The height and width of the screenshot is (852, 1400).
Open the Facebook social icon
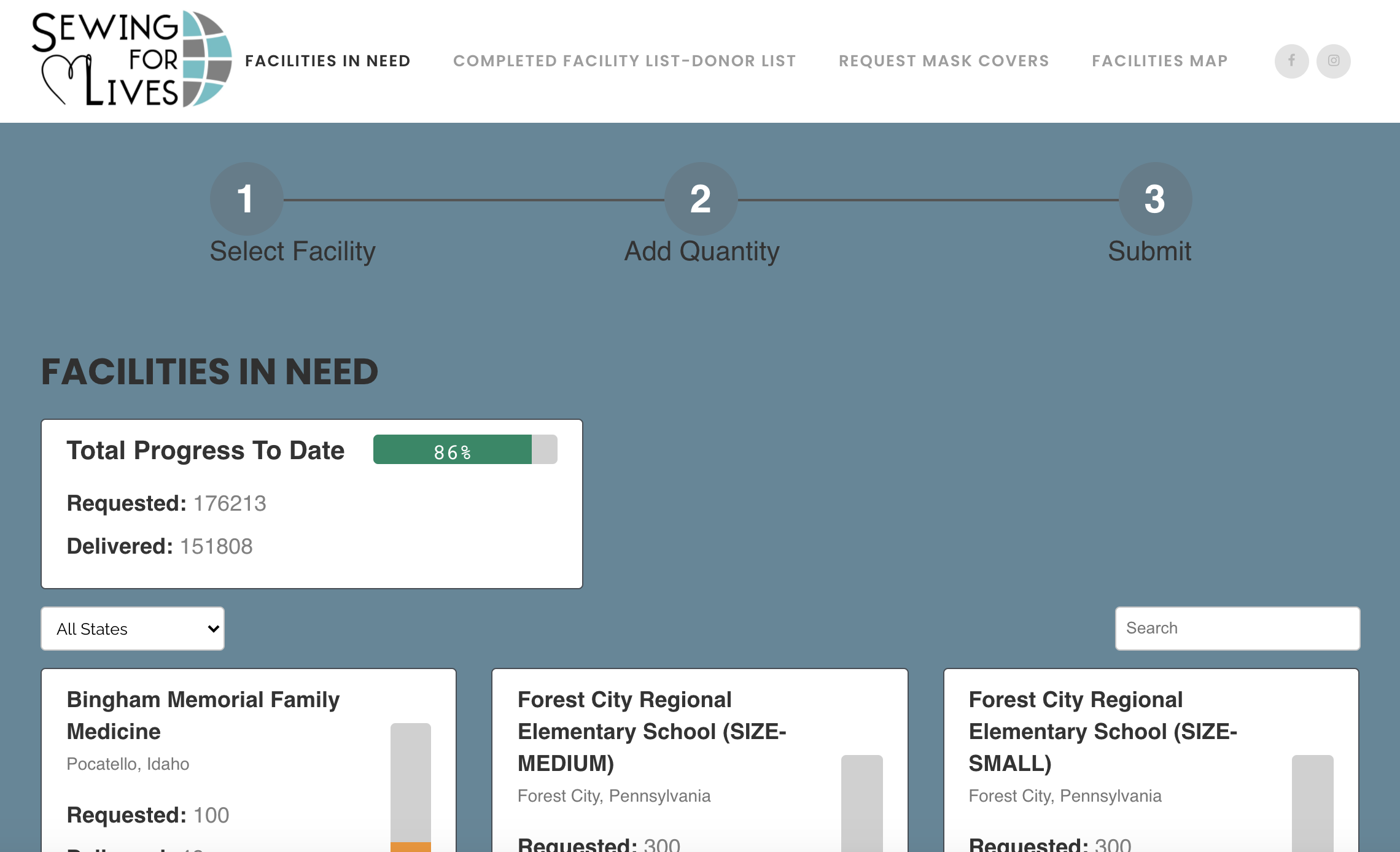point(1291,61)
